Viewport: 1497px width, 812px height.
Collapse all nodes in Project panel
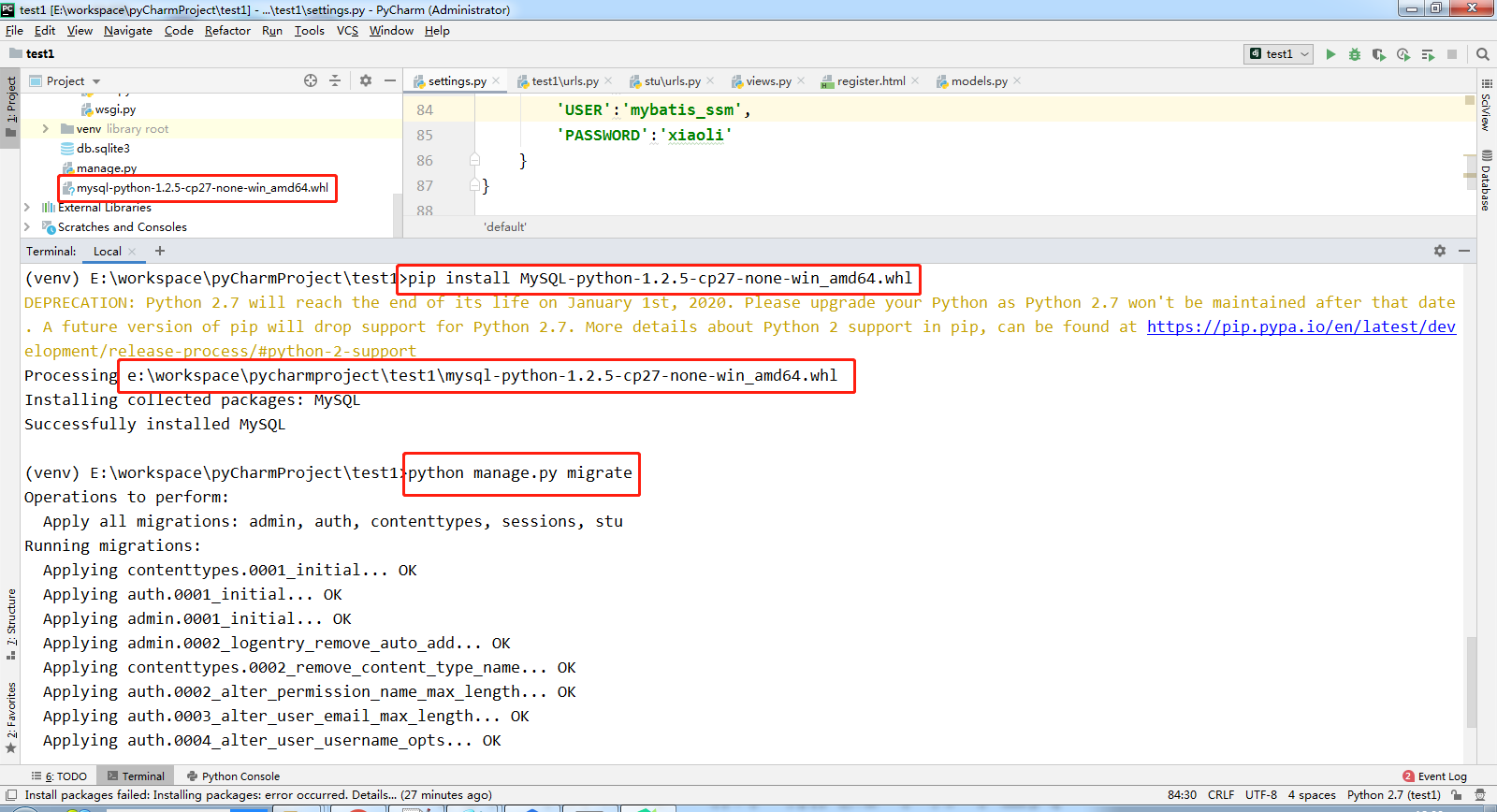[x=335, y=80]
